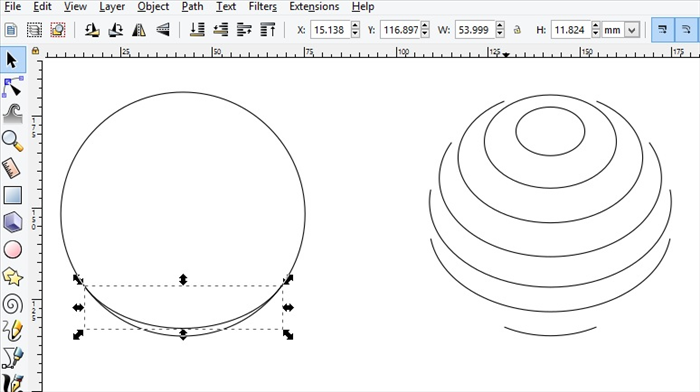Lower selection to bottom
The image size is (700, 392).
click(x=197, y=30)
